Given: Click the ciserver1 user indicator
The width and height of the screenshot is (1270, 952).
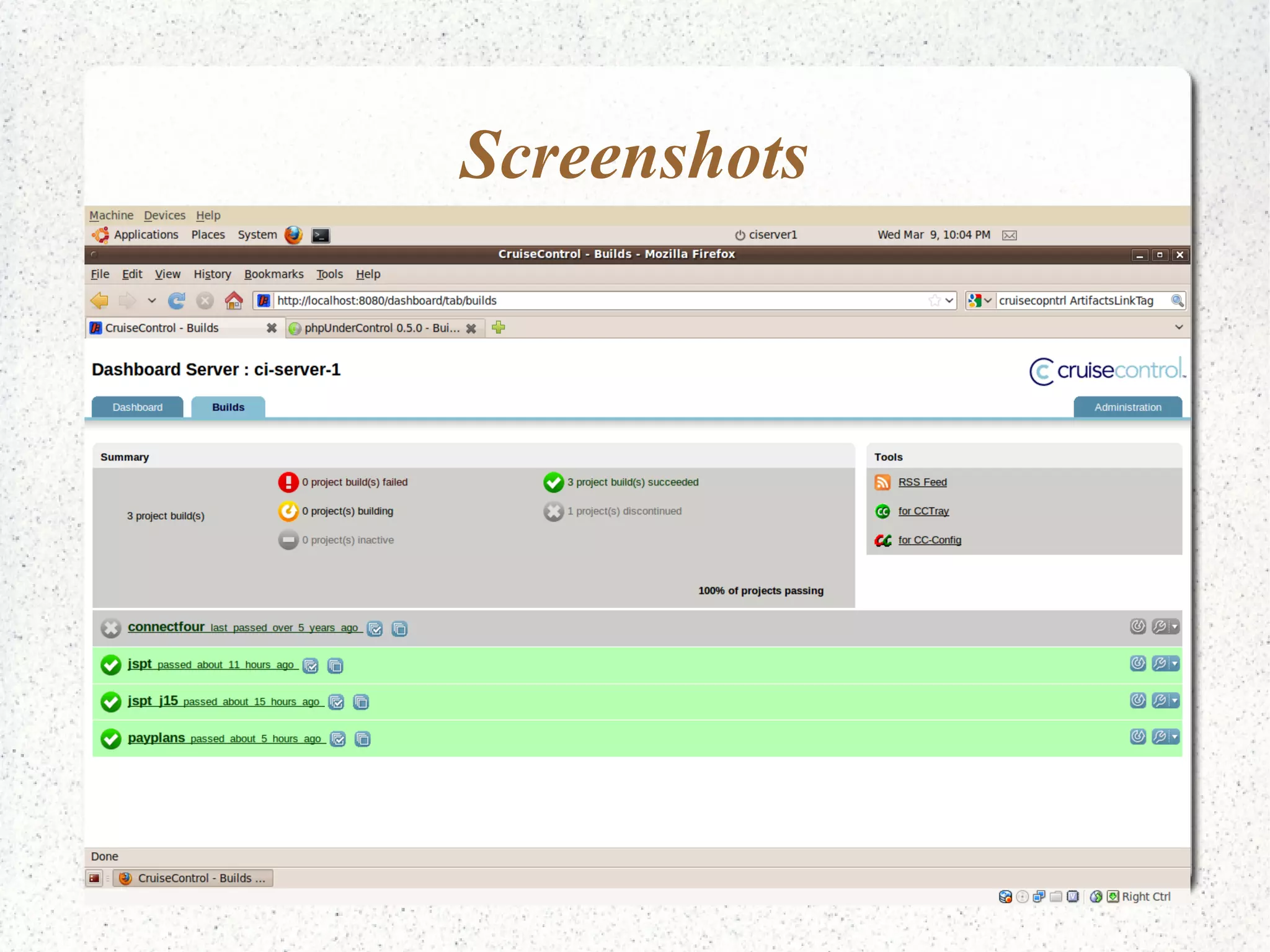Looking at the screenshot, I should click(766, 235).
